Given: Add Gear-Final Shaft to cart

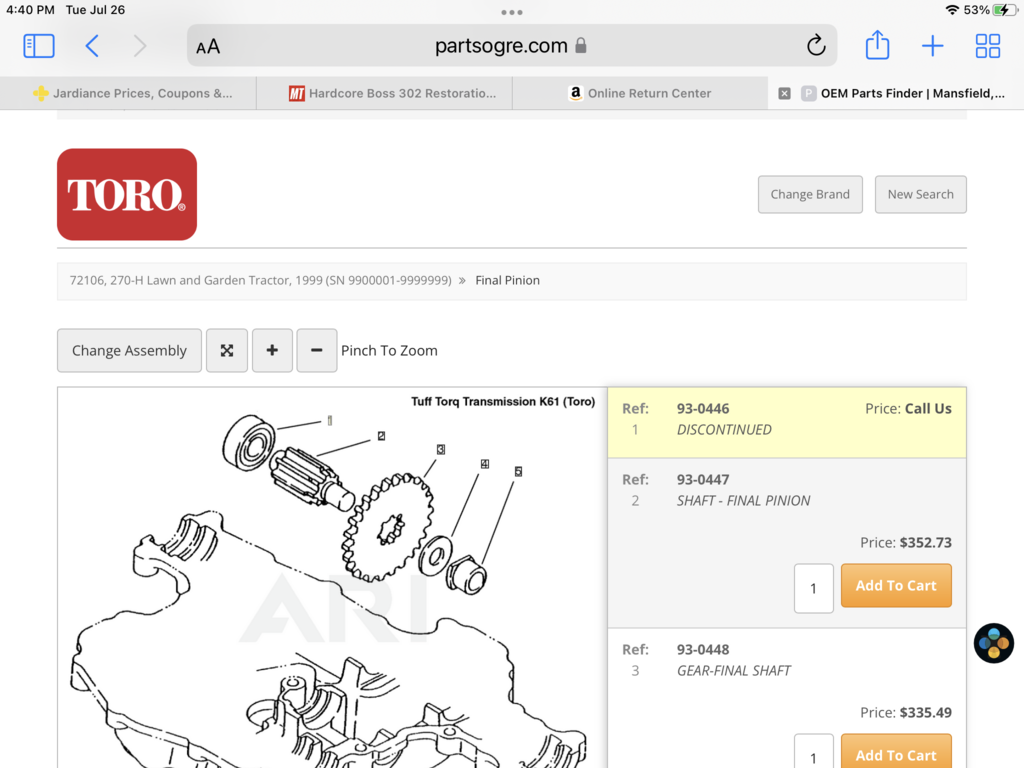Looking at the screenshot, I should [896, 752].
